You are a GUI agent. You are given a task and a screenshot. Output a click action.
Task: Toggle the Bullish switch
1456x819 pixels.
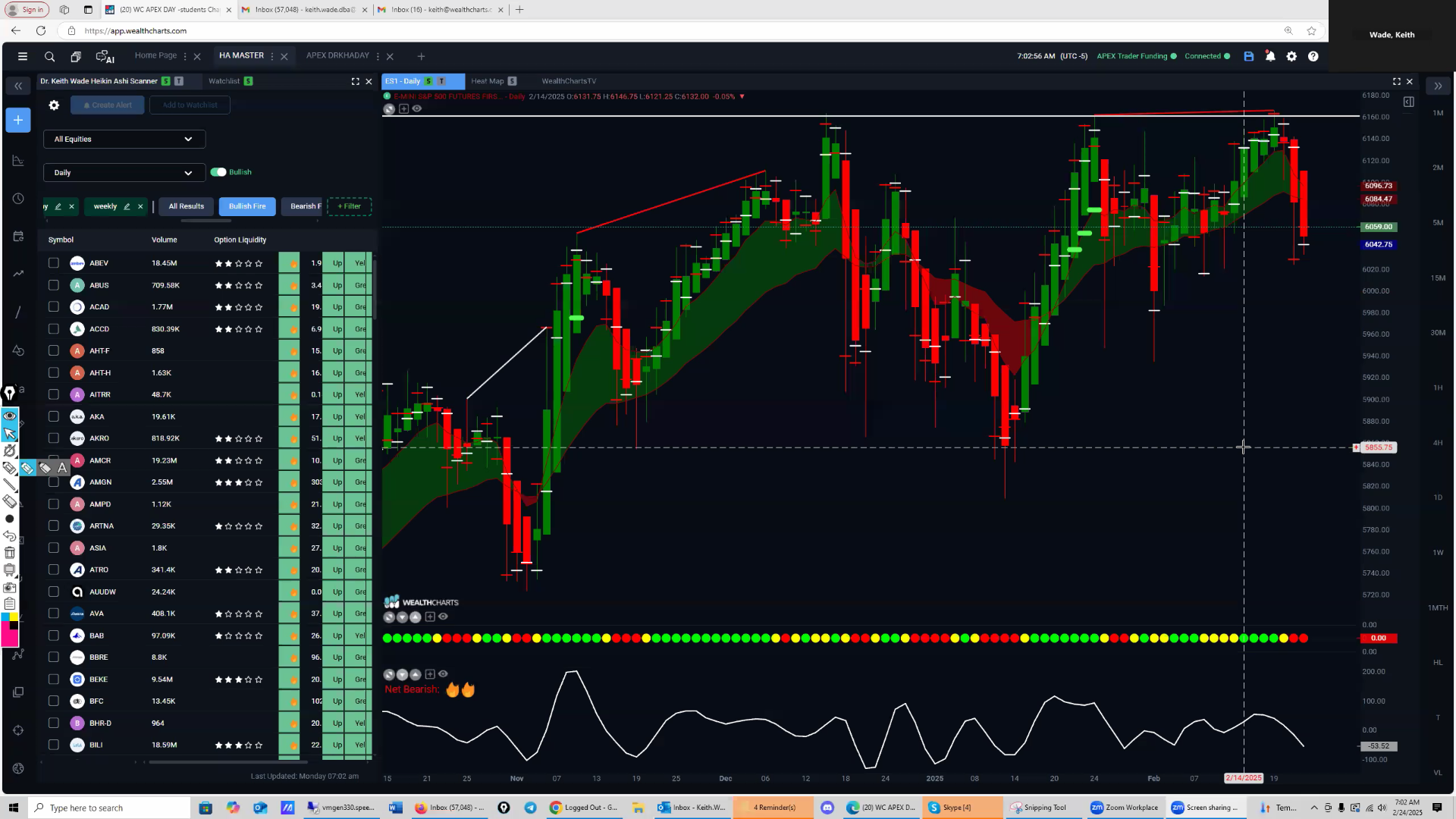218,172
